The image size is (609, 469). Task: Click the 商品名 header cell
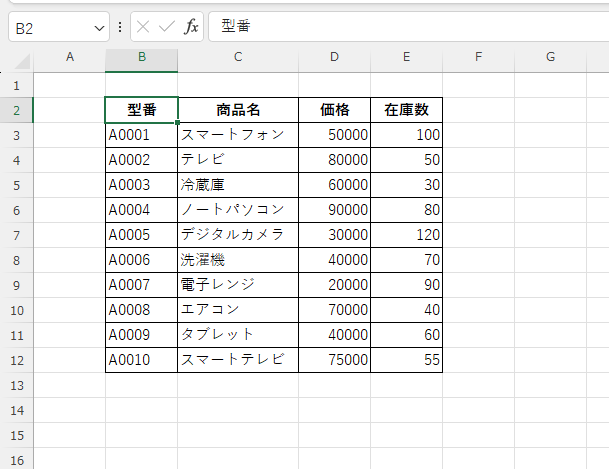pos(238,110)
